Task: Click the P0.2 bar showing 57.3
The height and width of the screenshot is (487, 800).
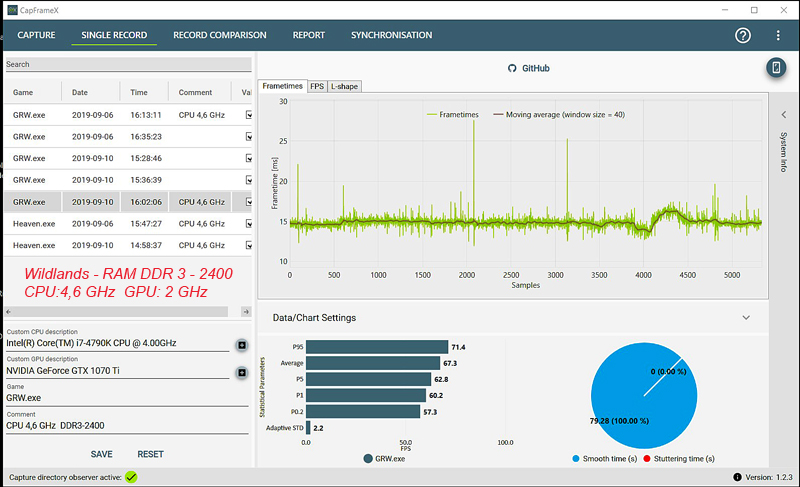Action: click(363, 412)
